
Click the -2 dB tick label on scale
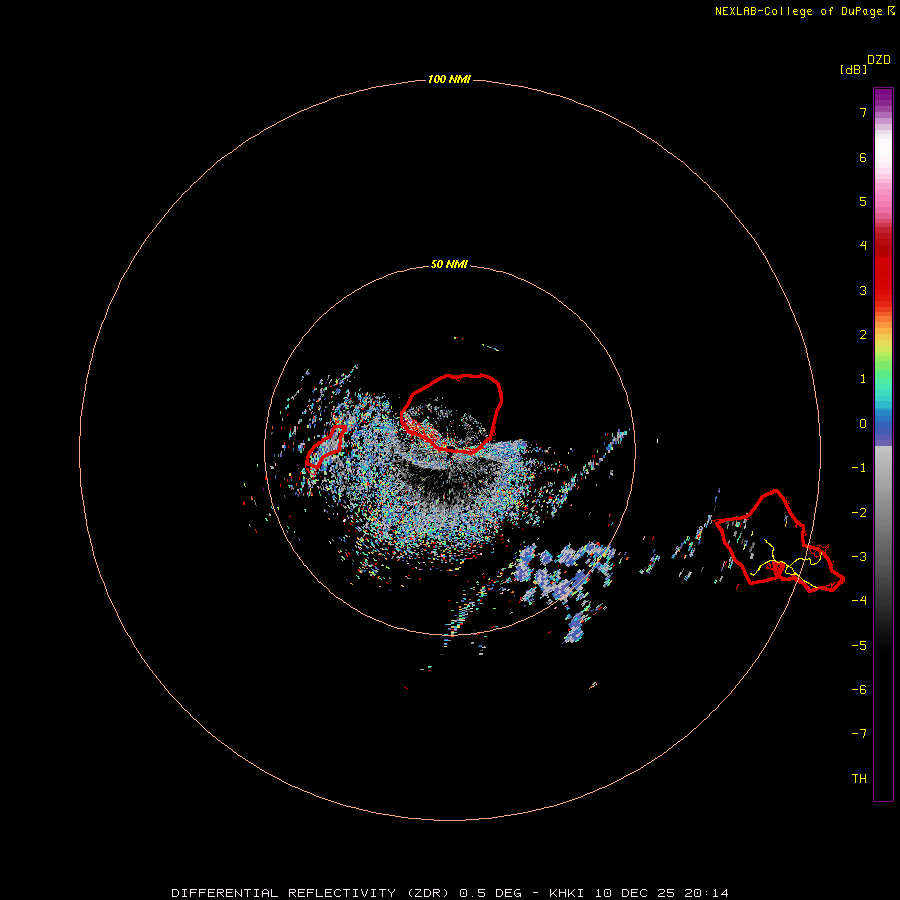pyautogui.click(x=859, y=512)
